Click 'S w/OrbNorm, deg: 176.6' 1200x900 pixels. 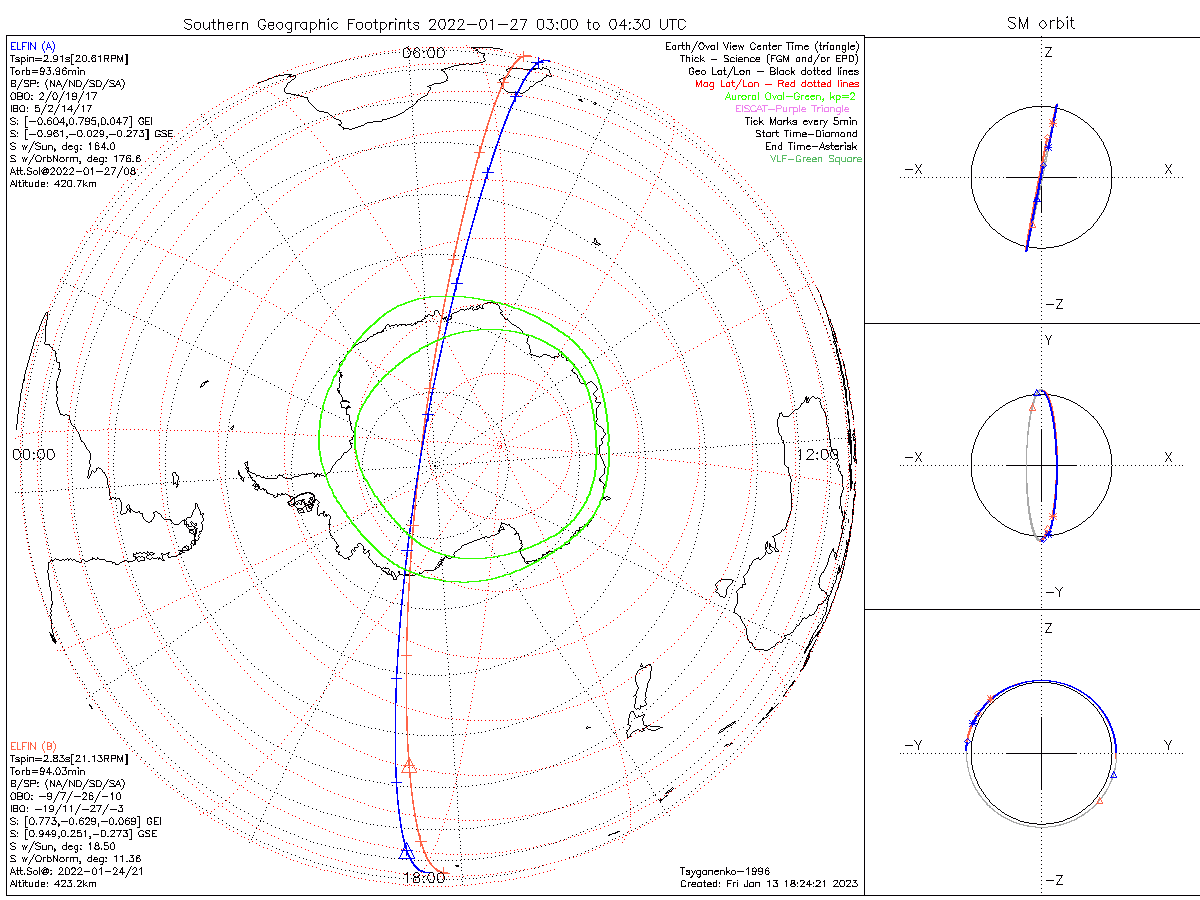[x=75, y=158]
